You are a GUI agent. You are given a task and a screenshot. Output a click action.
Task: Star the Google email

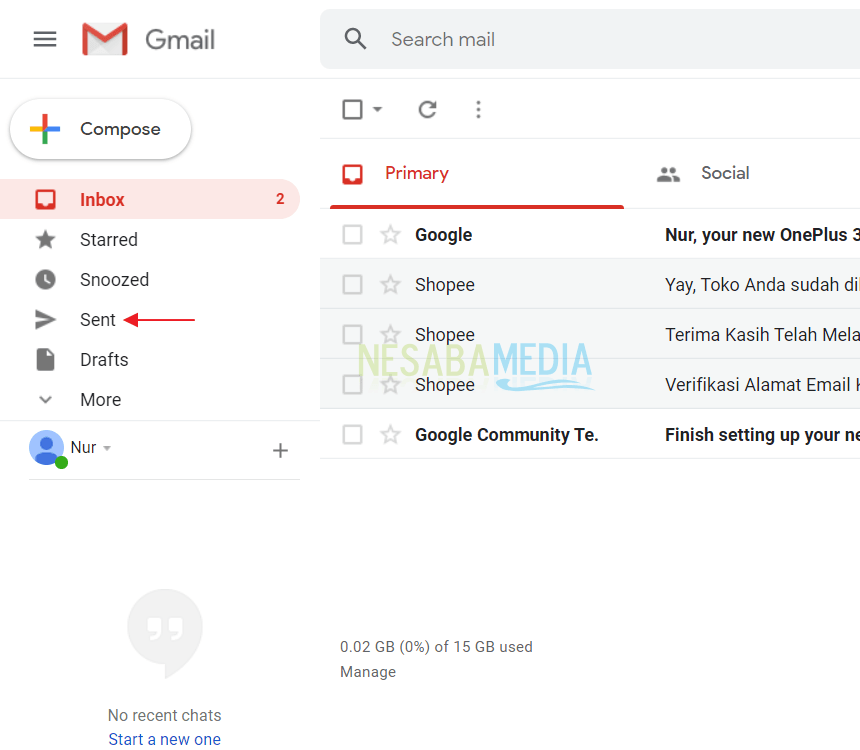390,235
